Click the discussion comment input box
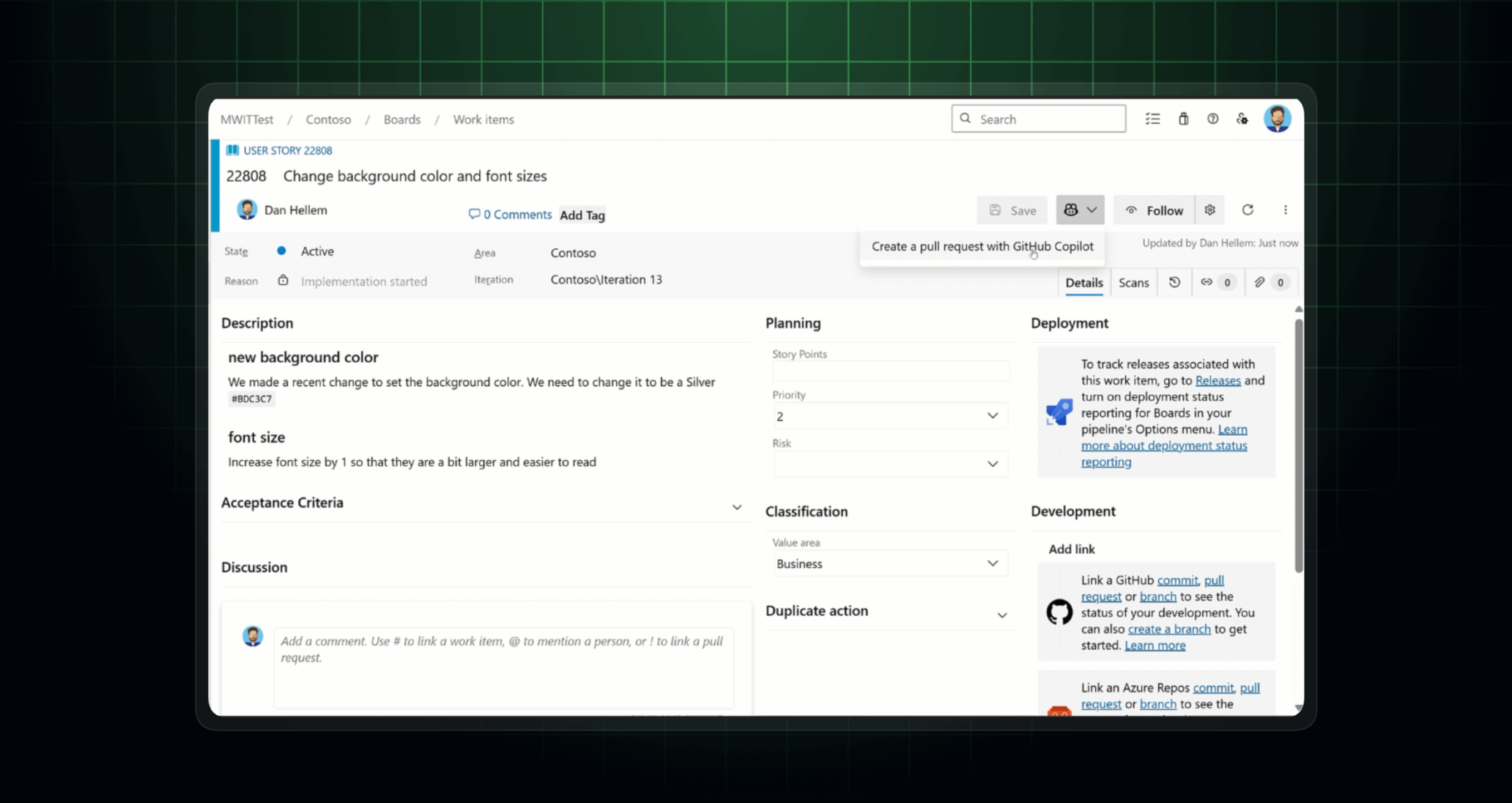This screenshot has width=1512, height=803. (x=503, y=665)
